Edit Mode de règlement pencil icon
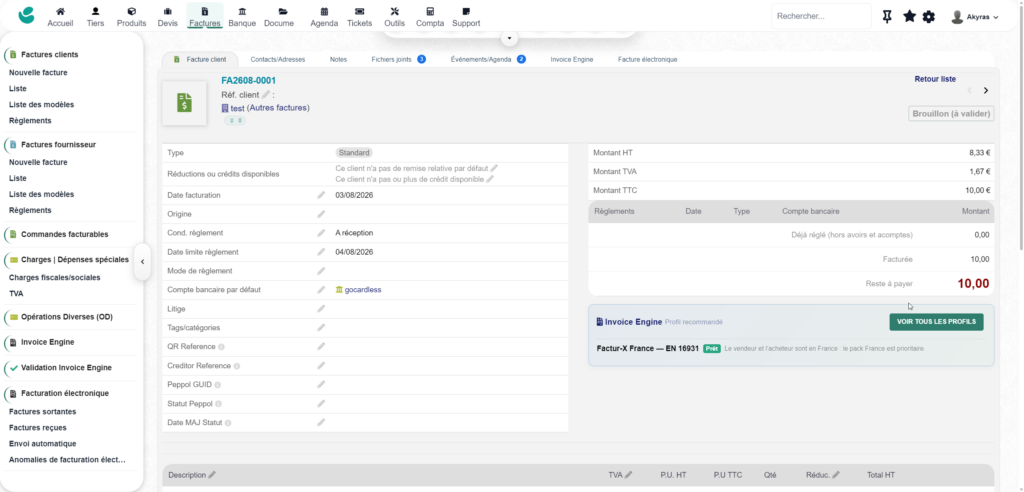This screenshot has width=1024, height=492. pos(321,271)
